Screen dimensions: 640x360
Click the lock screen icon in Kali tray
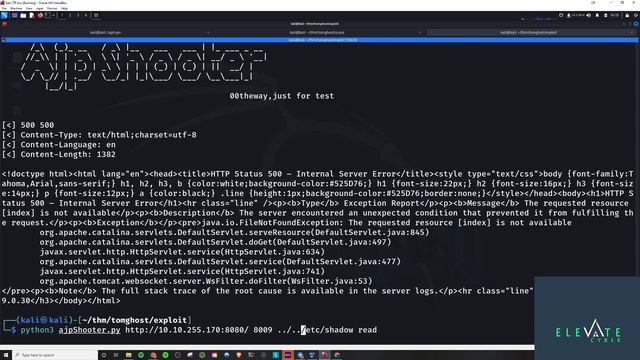[x=627, y=15]
